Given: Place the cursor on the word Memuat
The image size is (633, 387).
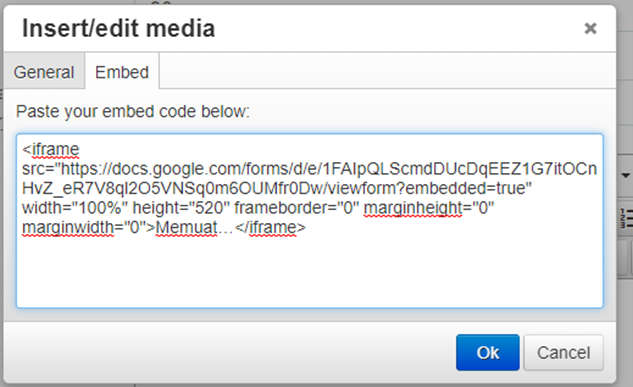Looking at the screenshot, I should 187,227.
